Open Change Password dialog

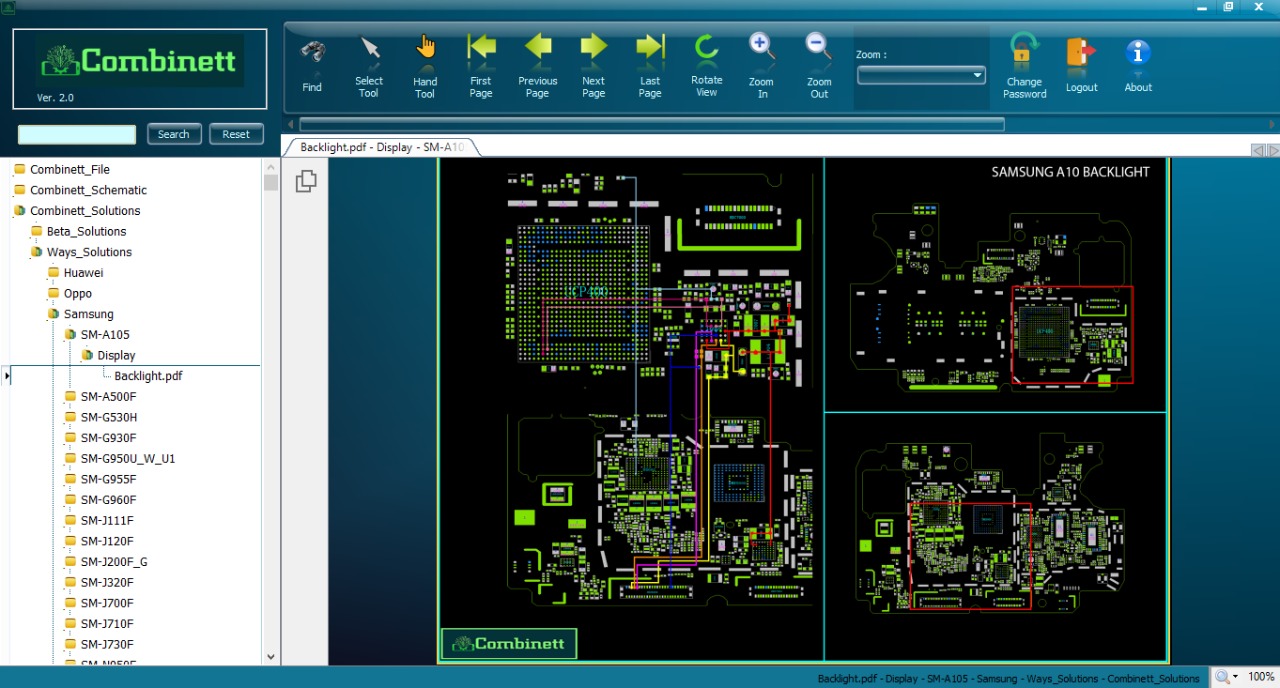click(1025, 67)
